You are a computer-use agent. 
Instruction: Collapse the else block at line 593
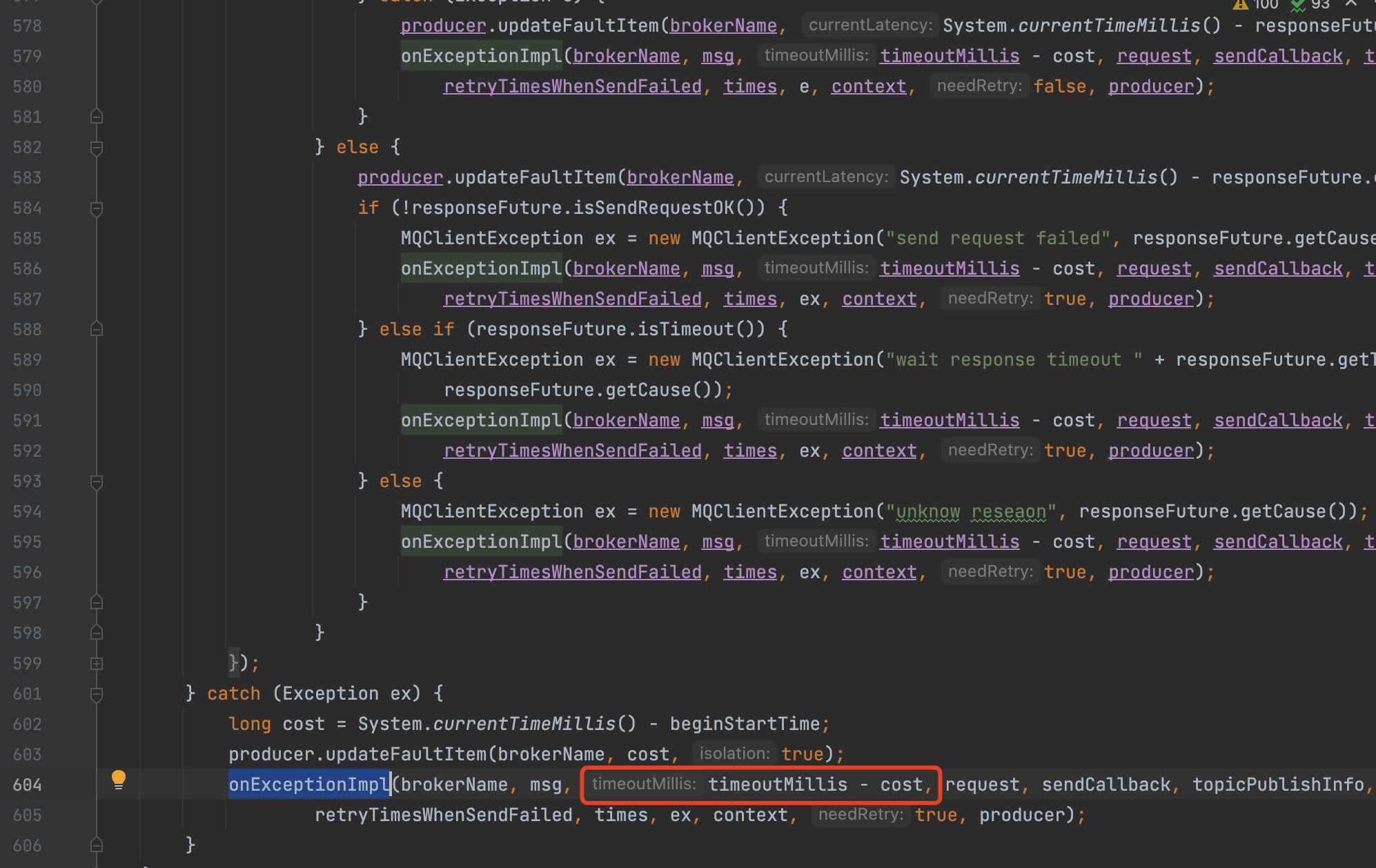click(x=97, y=482)
